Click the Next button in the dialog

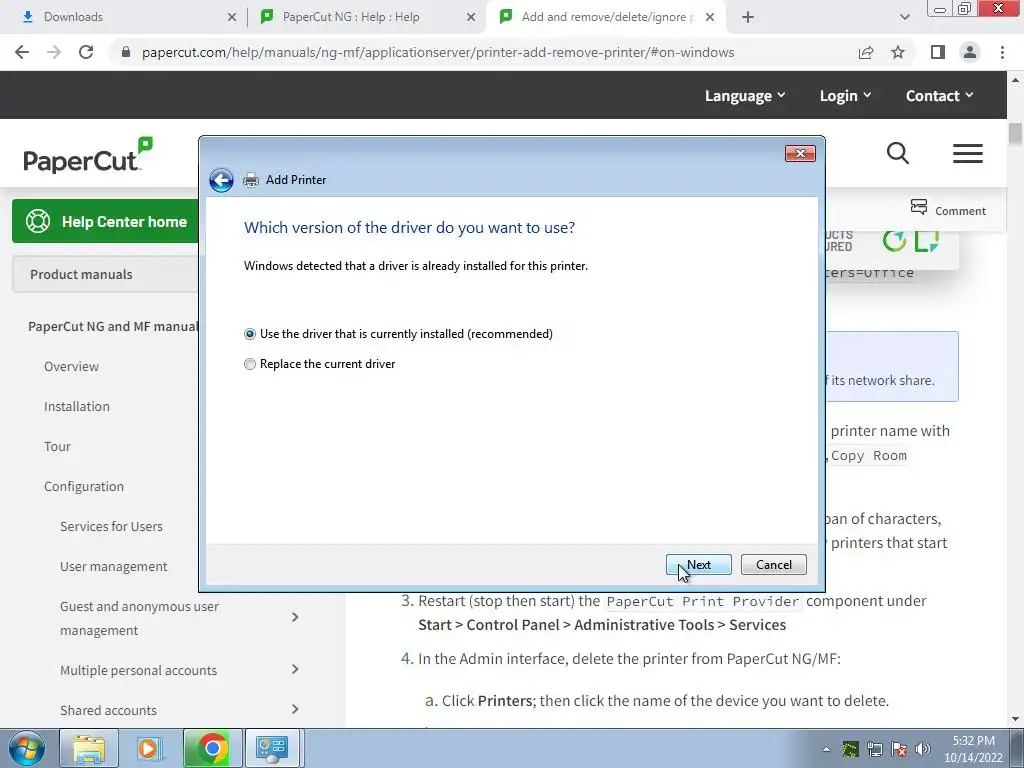point(699,565)
